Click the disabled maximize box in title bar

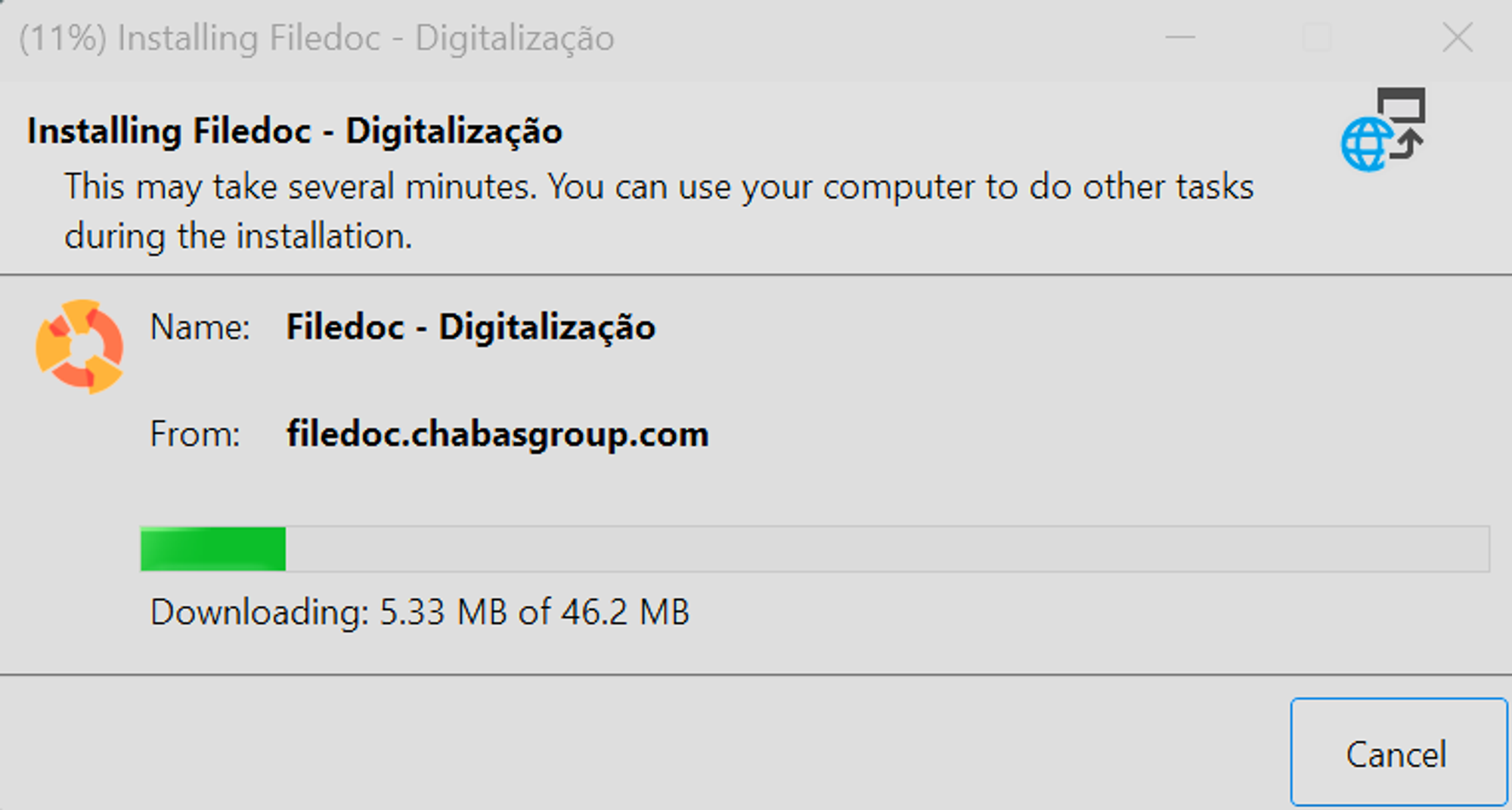(1317, 37)
